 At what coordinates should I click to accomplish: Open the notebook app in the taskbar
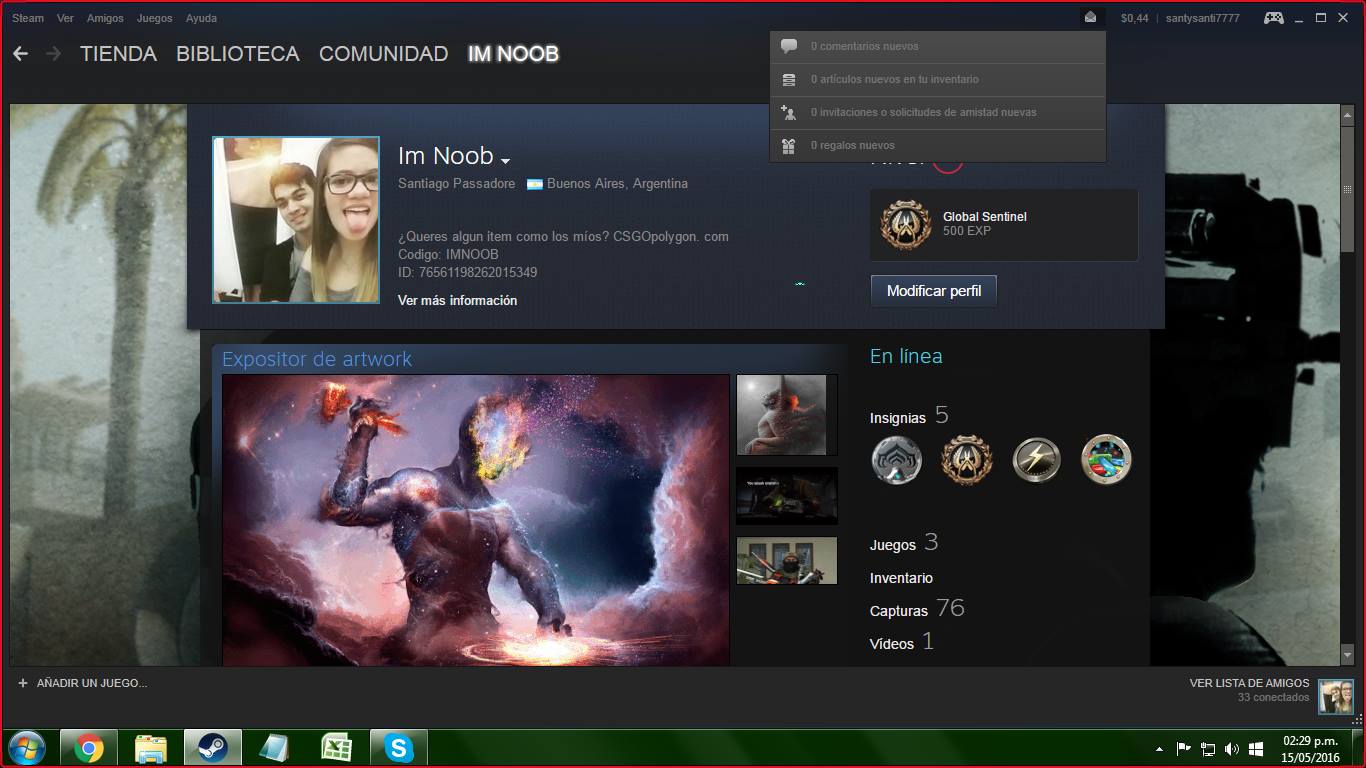[275, 748]
